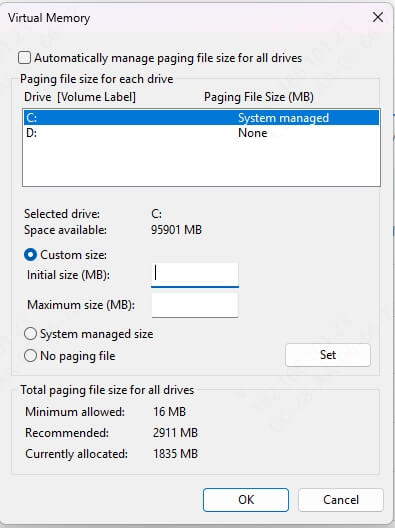
Task: Click the Set button
Action: [328, 355]
